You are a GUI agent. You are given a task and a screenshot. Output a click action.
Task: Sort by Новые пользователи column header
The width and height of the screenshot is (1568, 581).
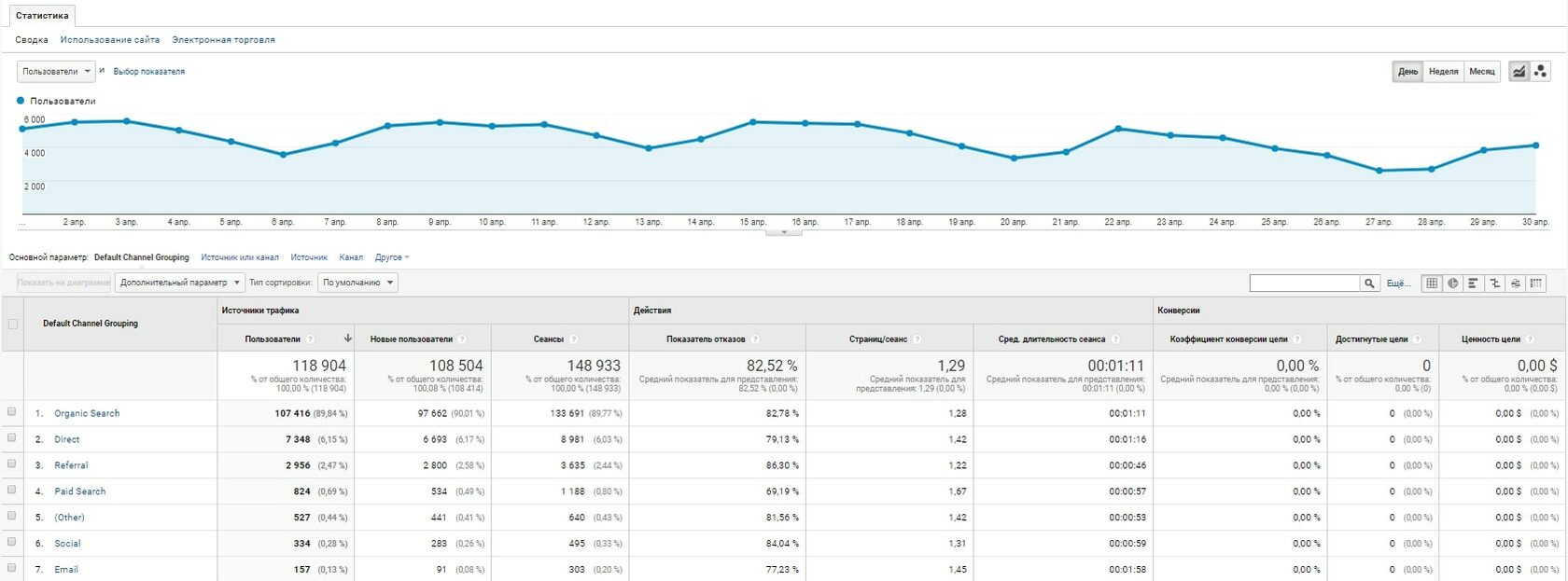coord(412,339)
